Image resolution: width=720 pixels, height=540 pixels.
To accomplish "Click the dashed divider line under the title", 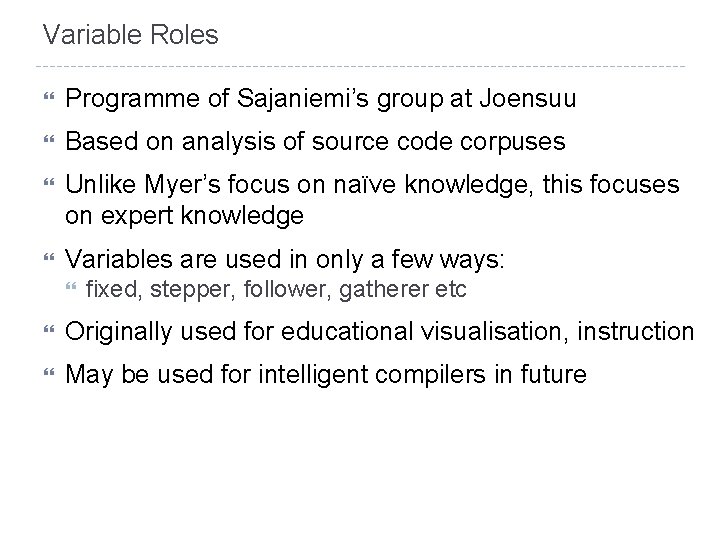I will pyautogui.click(x=360, y=68).
